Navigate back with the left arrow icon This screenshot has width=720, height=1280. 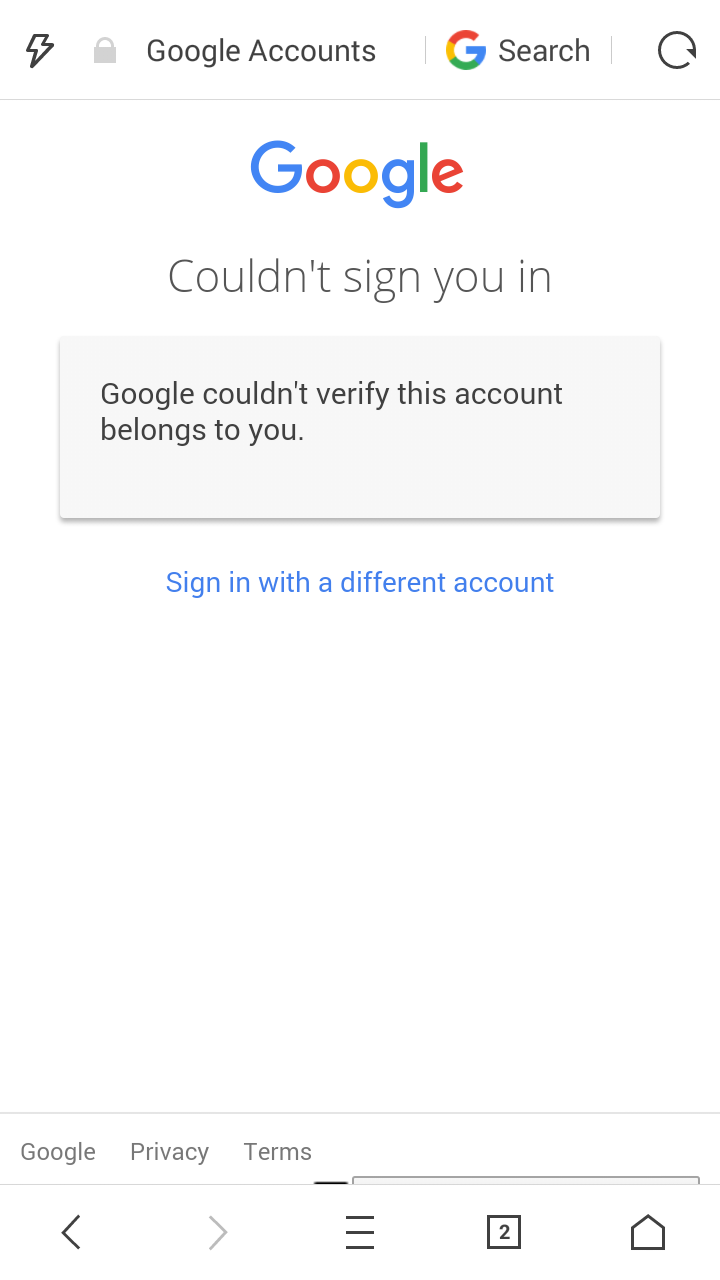tap(70, 1232)
